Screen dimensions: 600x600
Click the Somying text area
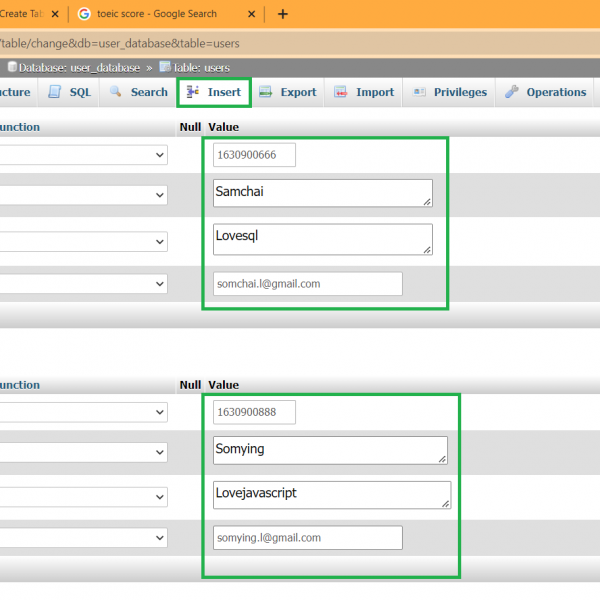point(330,450)
